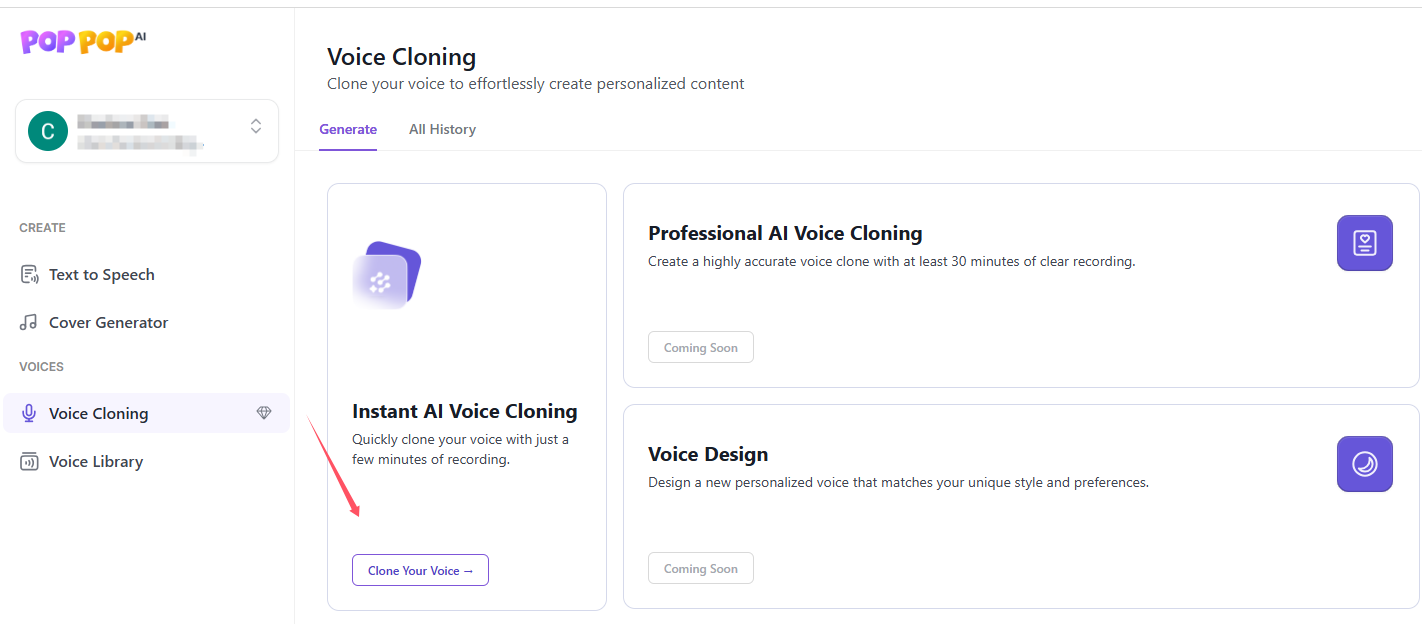Click the diamond premium icon
Screen dimensions: 1422x624
pyautogui.click(x=264, y=413)
